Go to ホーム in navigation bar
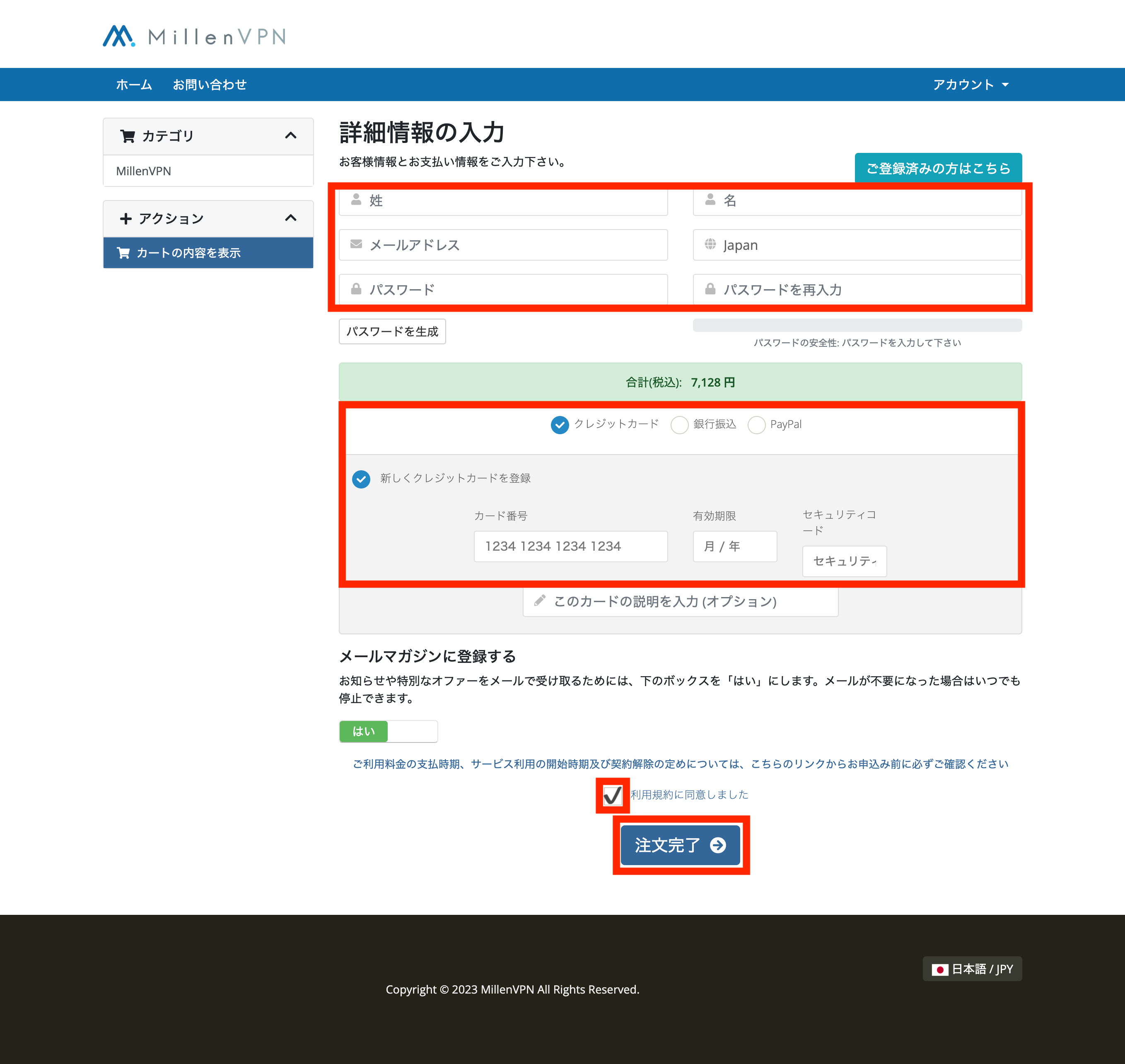The width and height of the screenshot is (1125, 1064). (x=134, y=85)
